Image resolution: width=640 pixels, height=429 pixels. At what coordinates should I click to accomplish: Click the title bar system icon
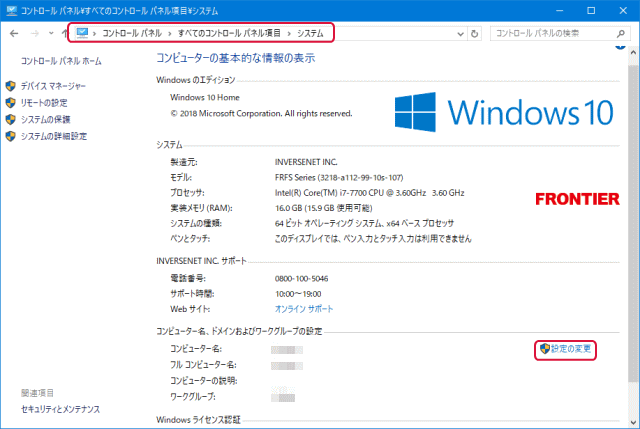point(11,11)
